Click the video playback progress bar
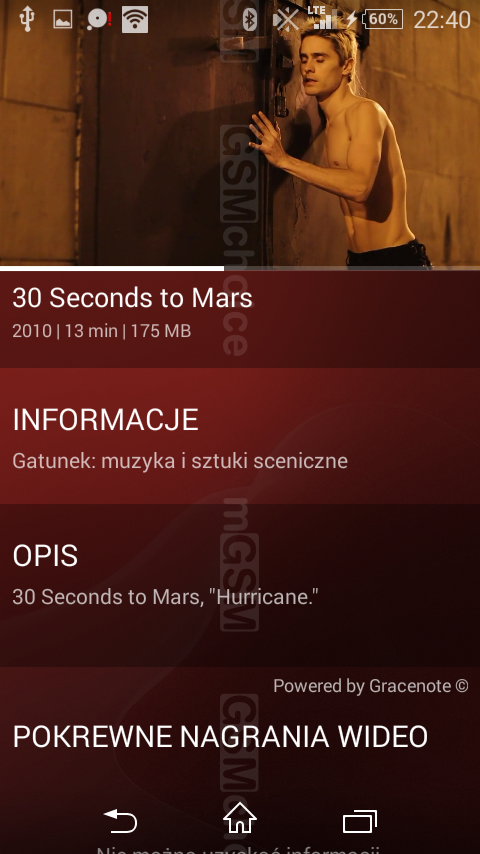480x854 pixels. tap(240, 269)
